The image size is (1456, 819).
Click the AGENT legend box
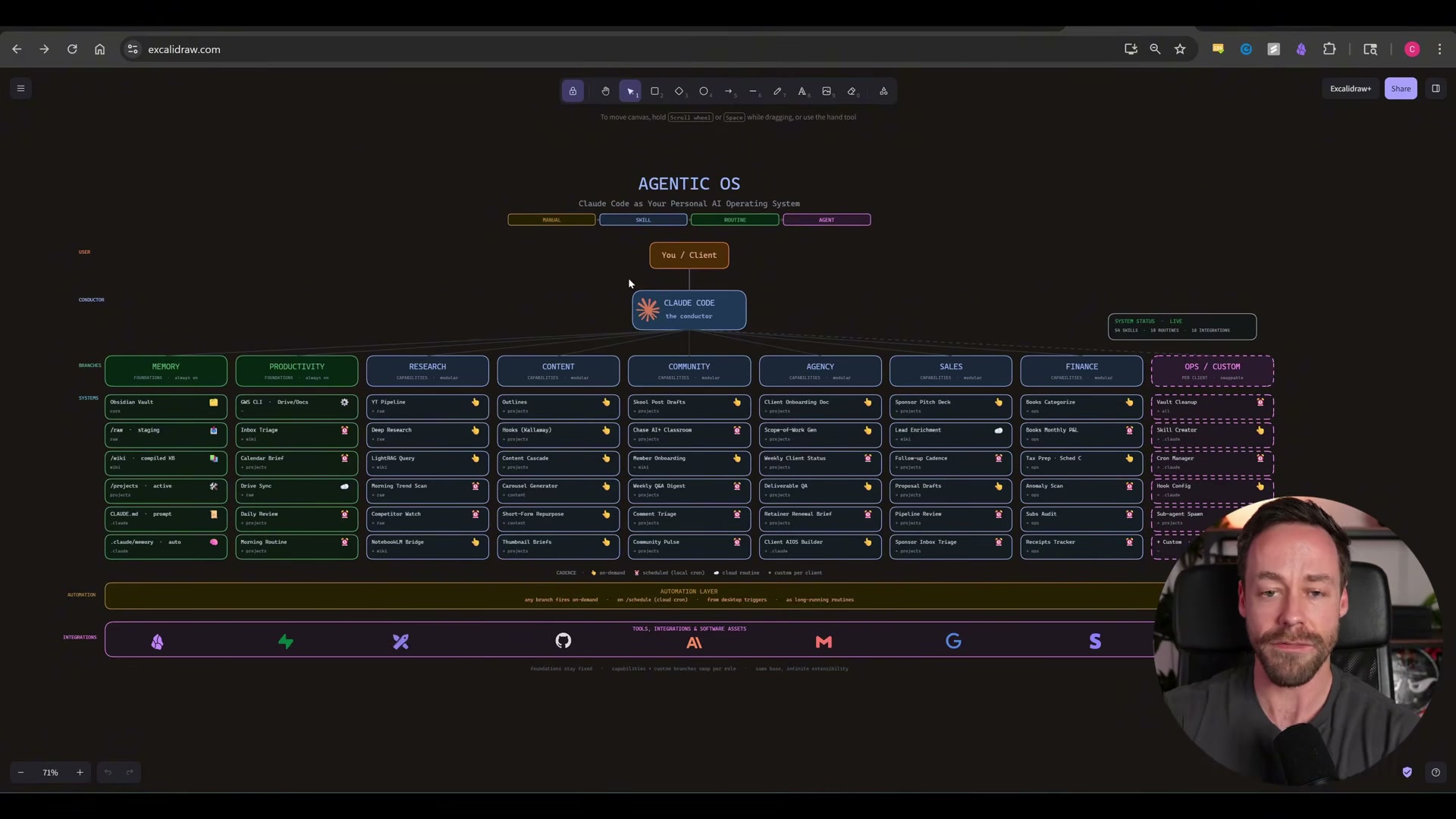[x=827, y=220]
